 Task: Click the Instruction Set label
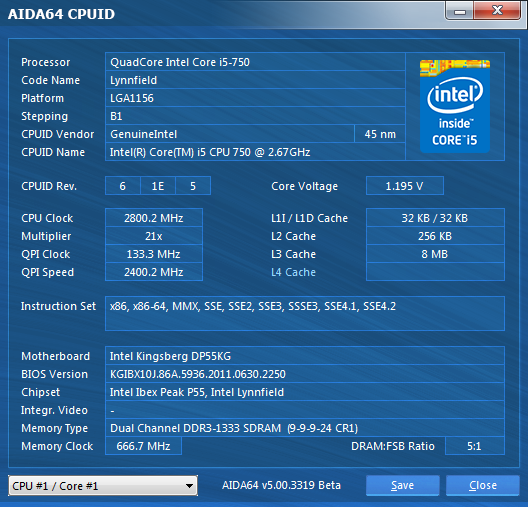tap(58, 306)
